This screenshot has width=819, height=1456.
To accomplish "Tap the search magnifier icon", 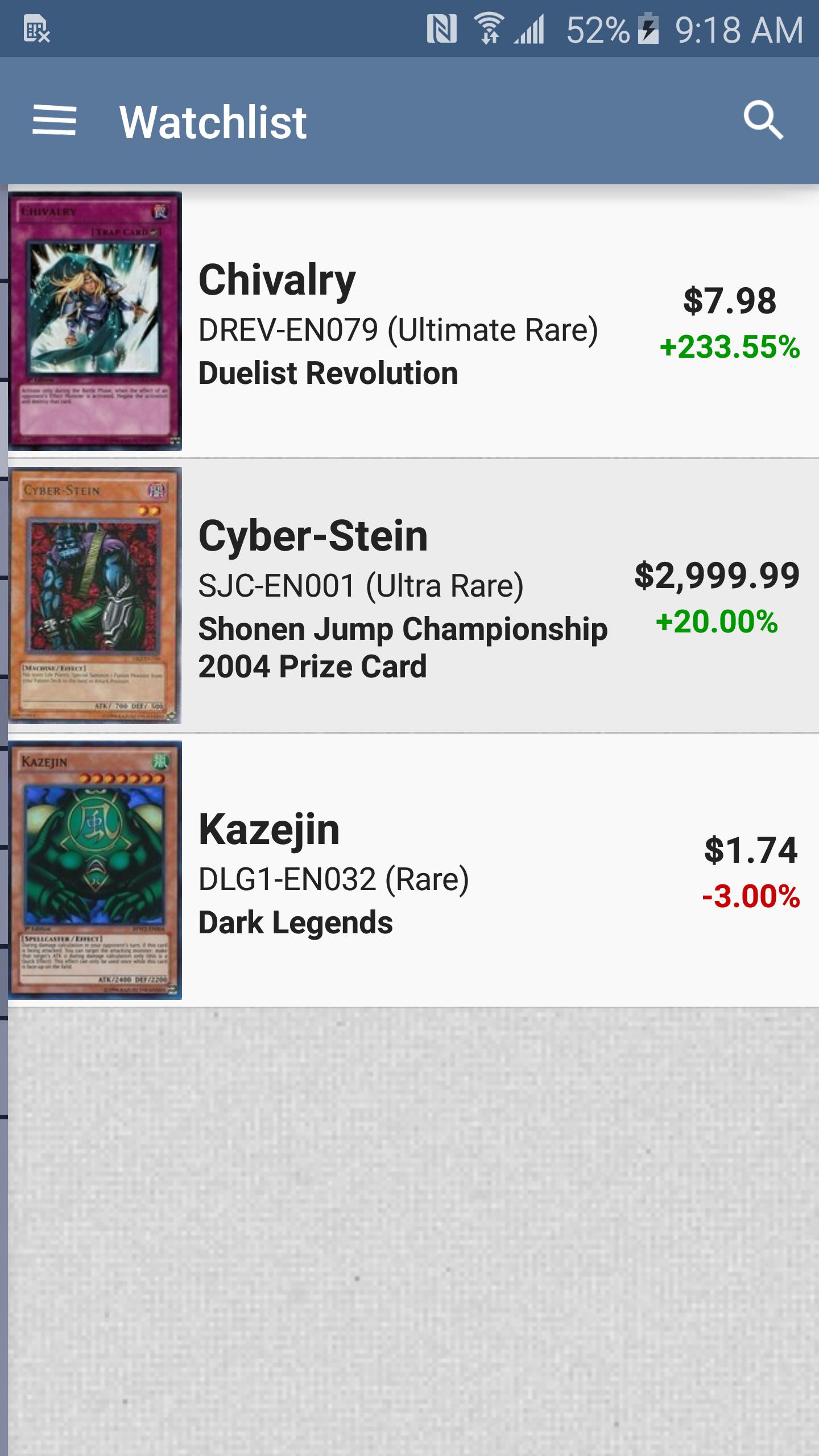I will (763, 120).
